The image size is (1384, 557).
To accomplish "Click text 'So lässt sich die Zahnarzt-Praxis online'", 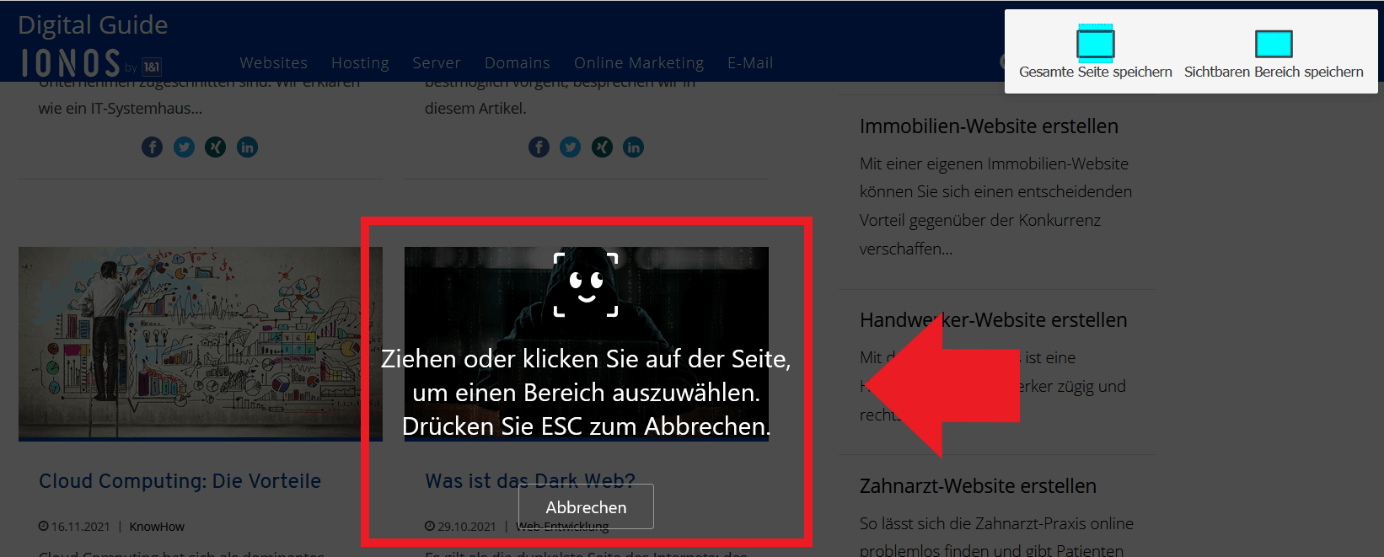I will 996,523.
